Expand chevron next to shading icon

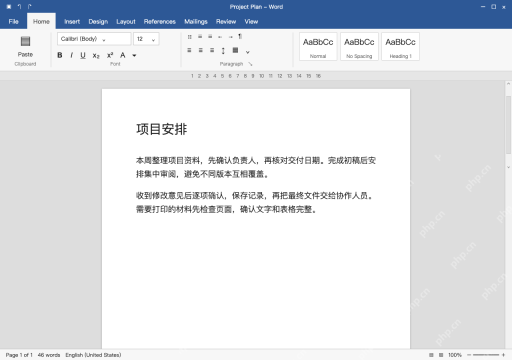coord(248,52)
